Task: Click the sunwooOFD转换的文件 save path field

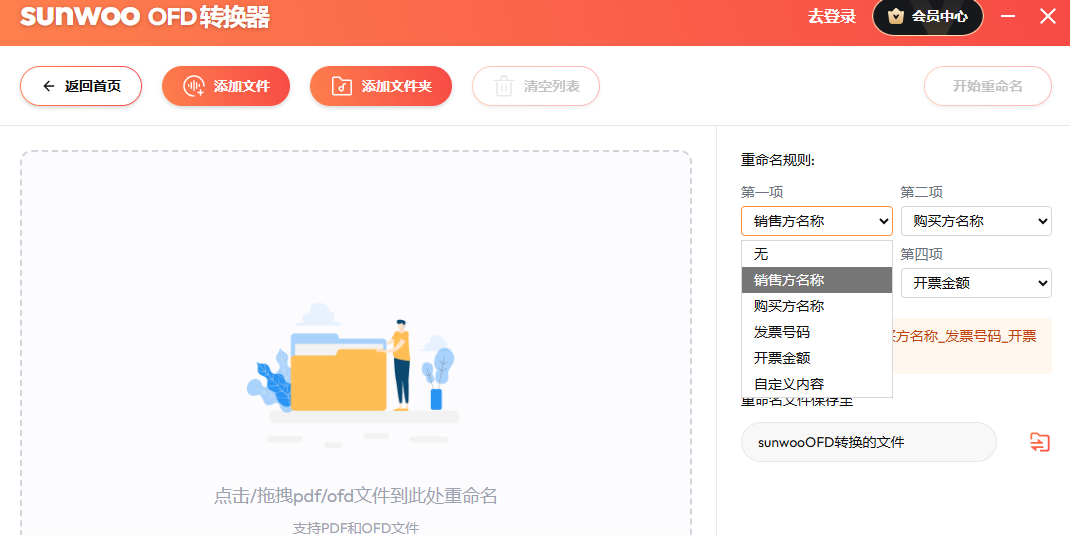Action: [868, 442]
